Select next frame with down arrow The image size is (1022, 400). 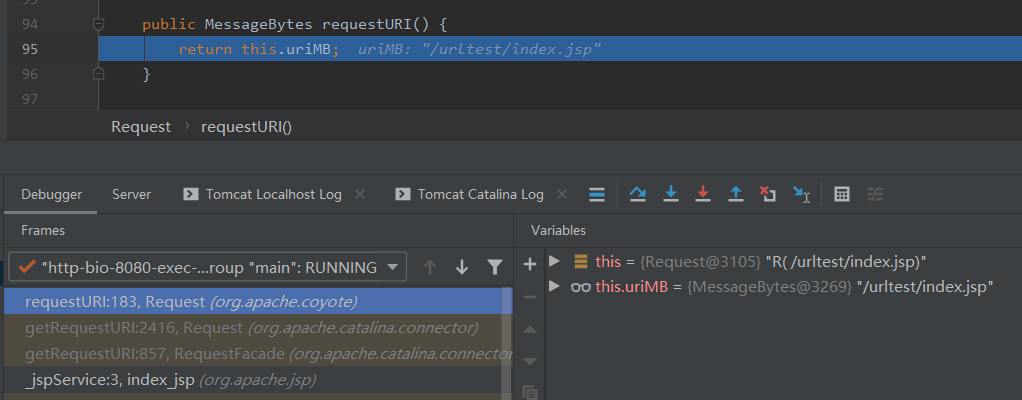(462, 267)
